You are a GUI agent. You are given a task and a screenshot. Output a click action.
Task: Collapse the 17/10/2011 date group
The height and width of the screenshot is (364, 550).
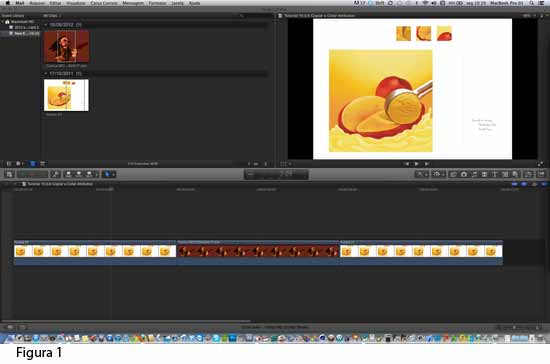(x=46, y=73)
